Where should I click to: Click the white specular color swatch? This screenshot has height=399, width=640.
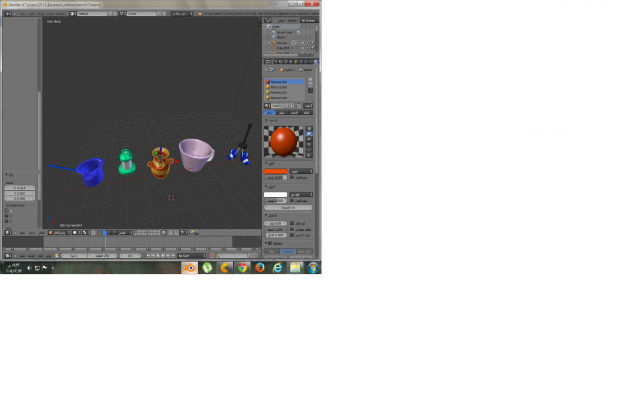[x=276, y=195]
